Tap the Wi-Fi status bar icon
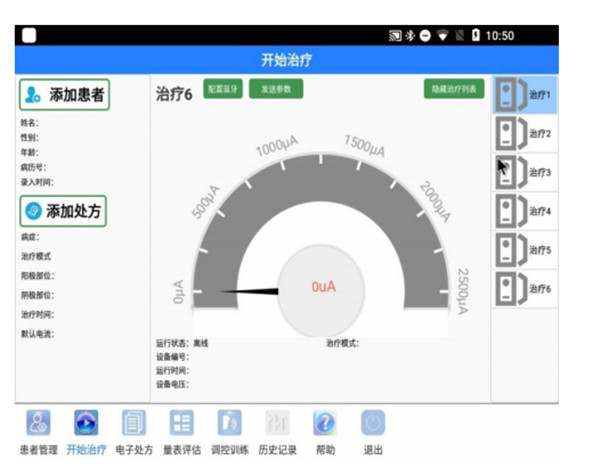600x476 pixels. pyautogui.click(x=443, y=36)
